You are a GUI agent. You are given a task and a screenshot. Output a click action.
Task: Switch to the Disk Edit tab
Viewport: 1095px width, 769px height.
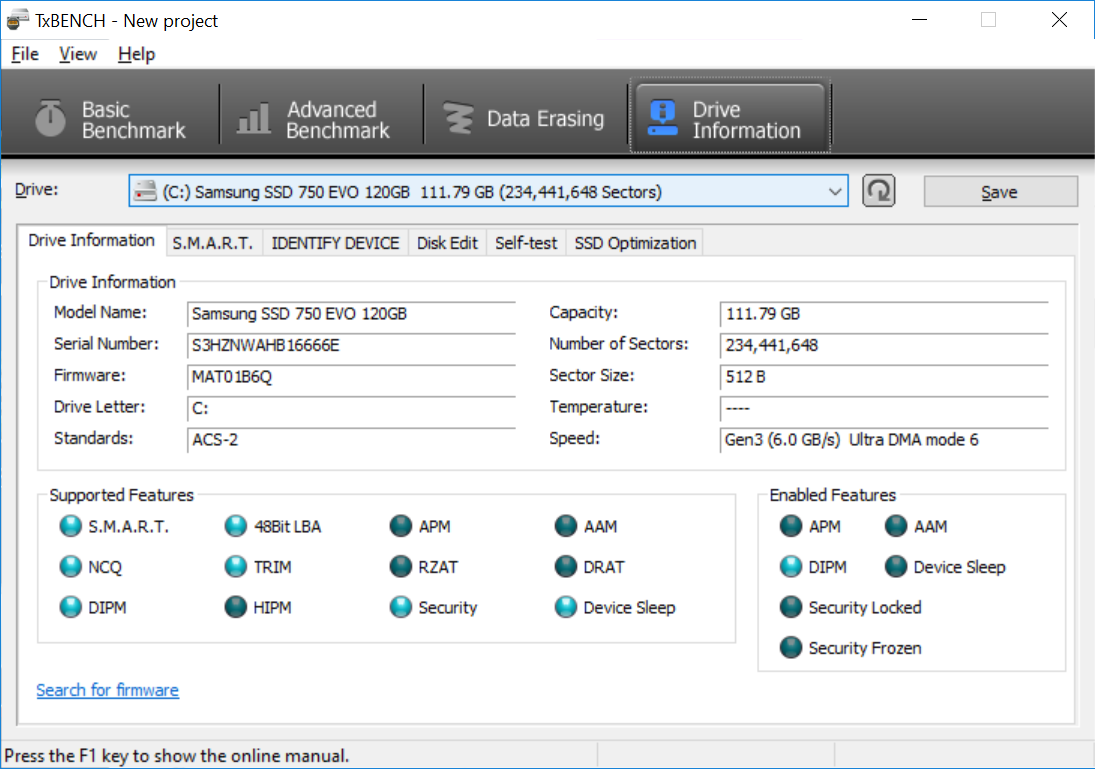447,243
